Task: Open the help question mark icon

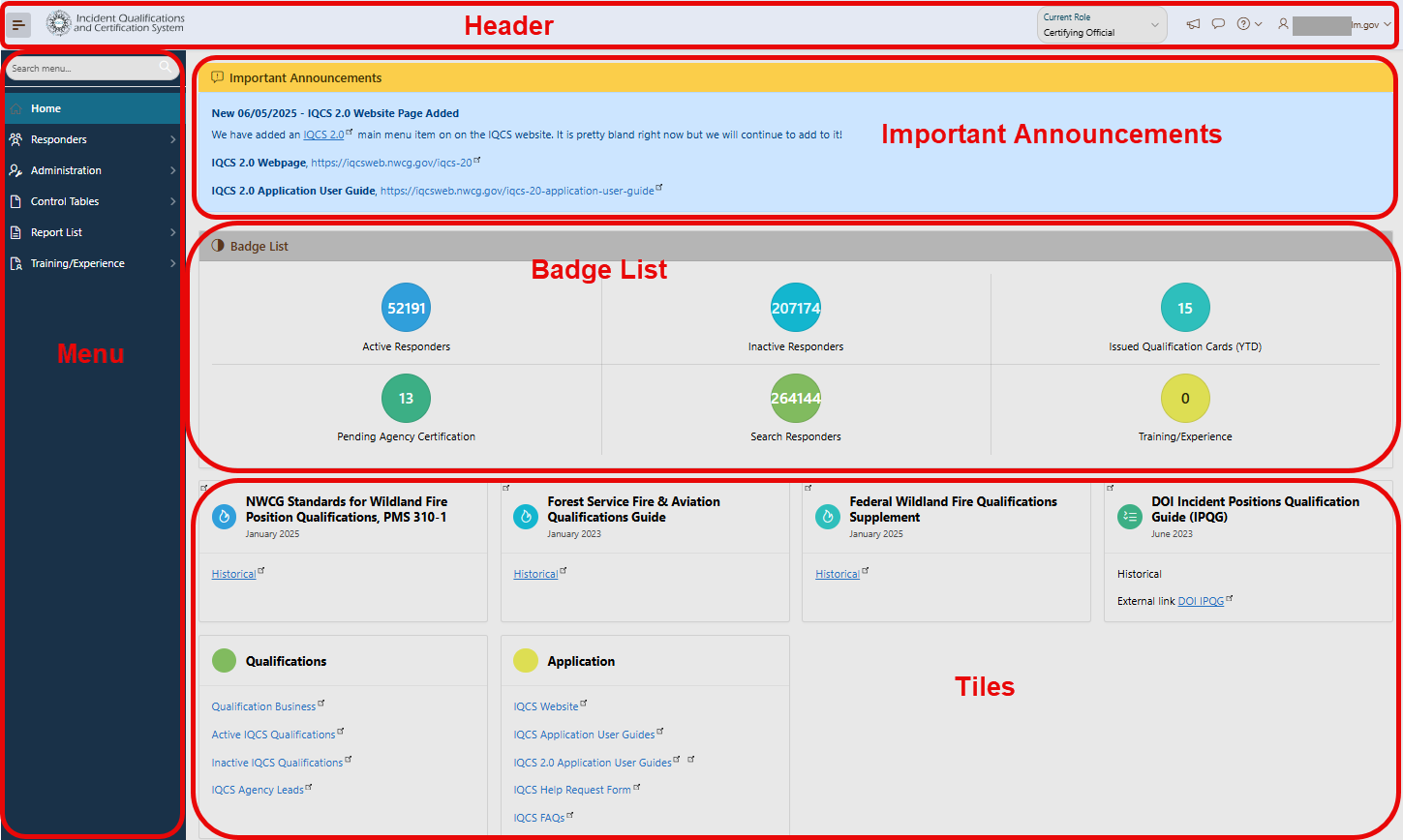Action: (x=1243, y=24)
